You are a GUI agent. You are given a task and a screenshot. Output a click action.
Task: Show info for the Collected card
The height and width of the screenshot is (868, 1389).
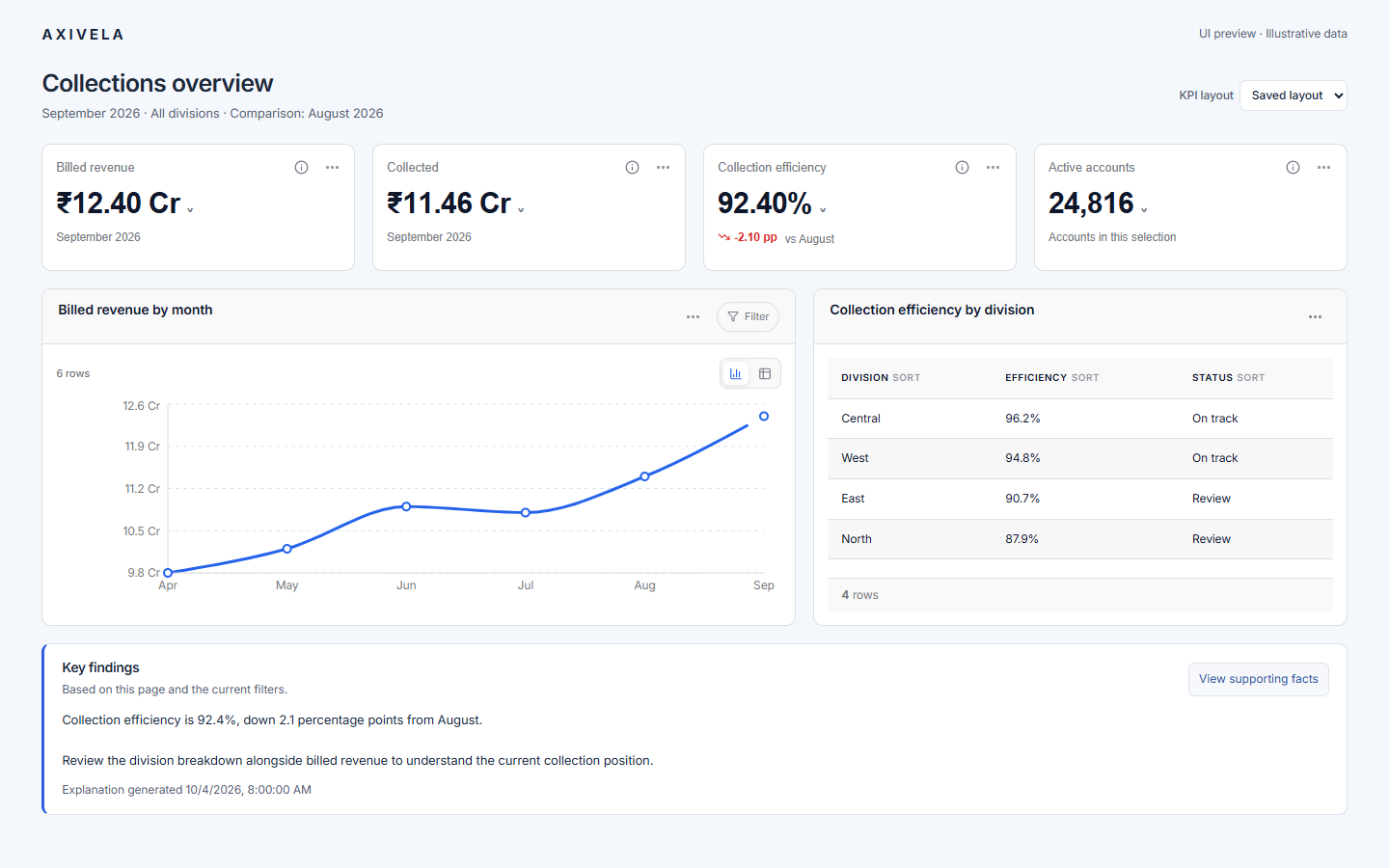pos(632,168)
